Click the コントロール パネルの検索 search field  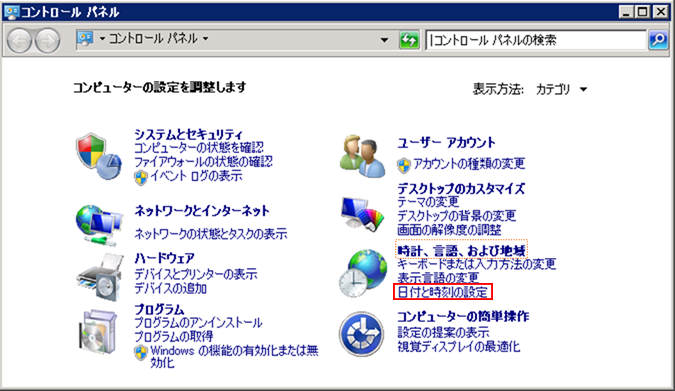536,40
